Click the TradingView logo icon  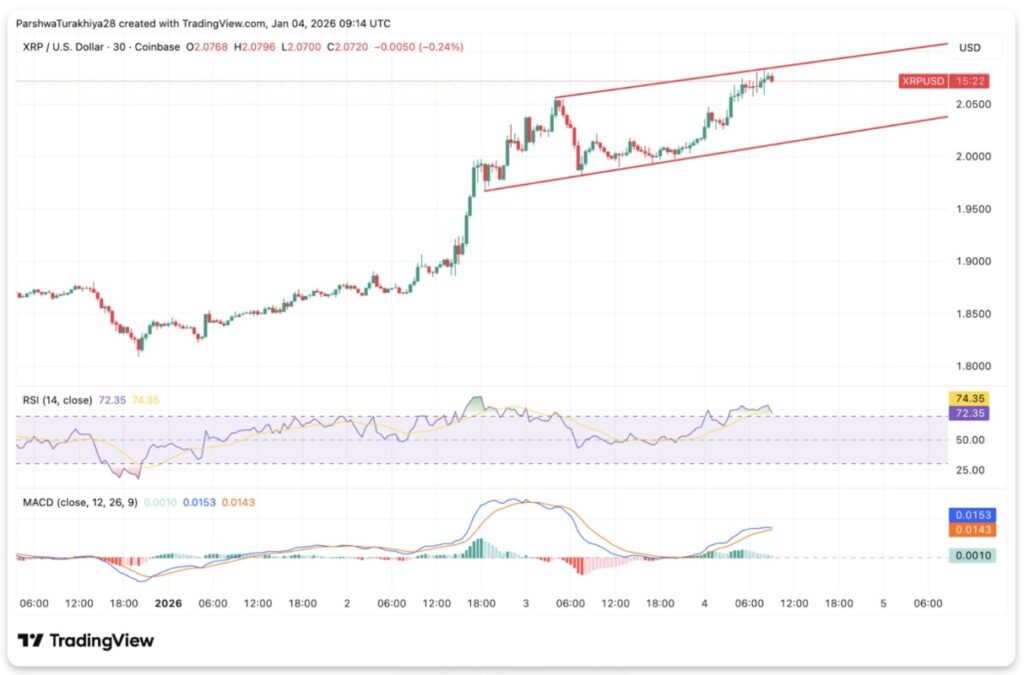click(x=31, y=641)
